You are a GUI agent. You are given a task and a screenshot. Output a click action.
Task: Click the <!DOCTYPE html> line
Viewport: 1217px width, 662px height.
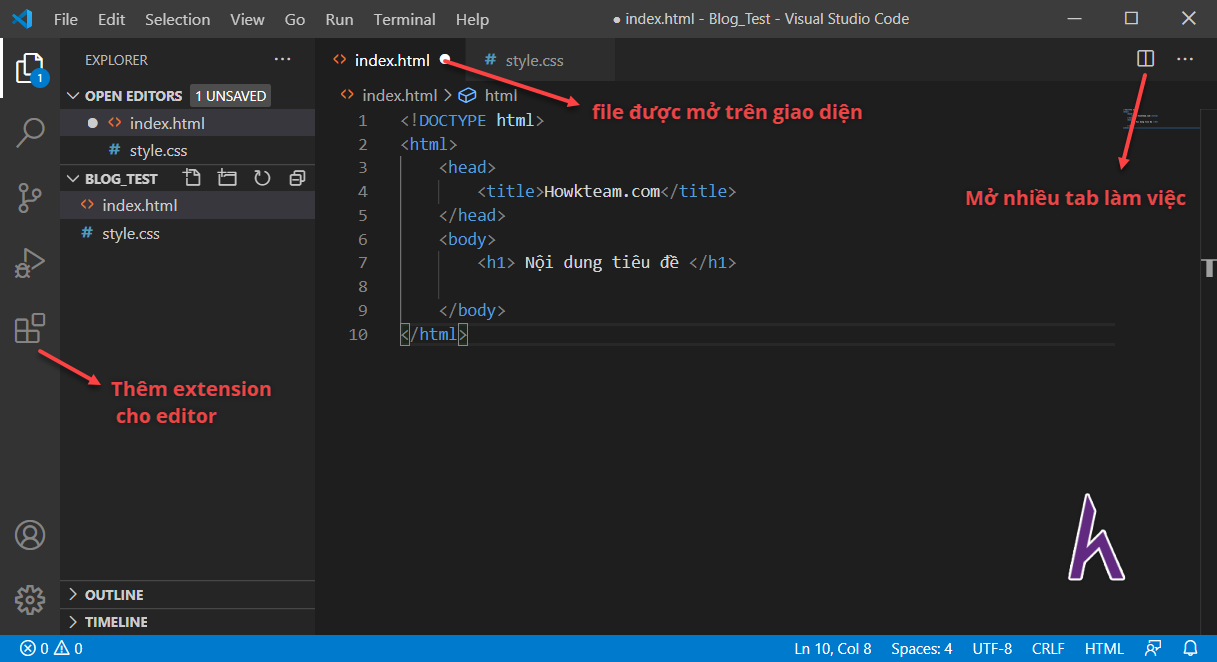point(472,120)
